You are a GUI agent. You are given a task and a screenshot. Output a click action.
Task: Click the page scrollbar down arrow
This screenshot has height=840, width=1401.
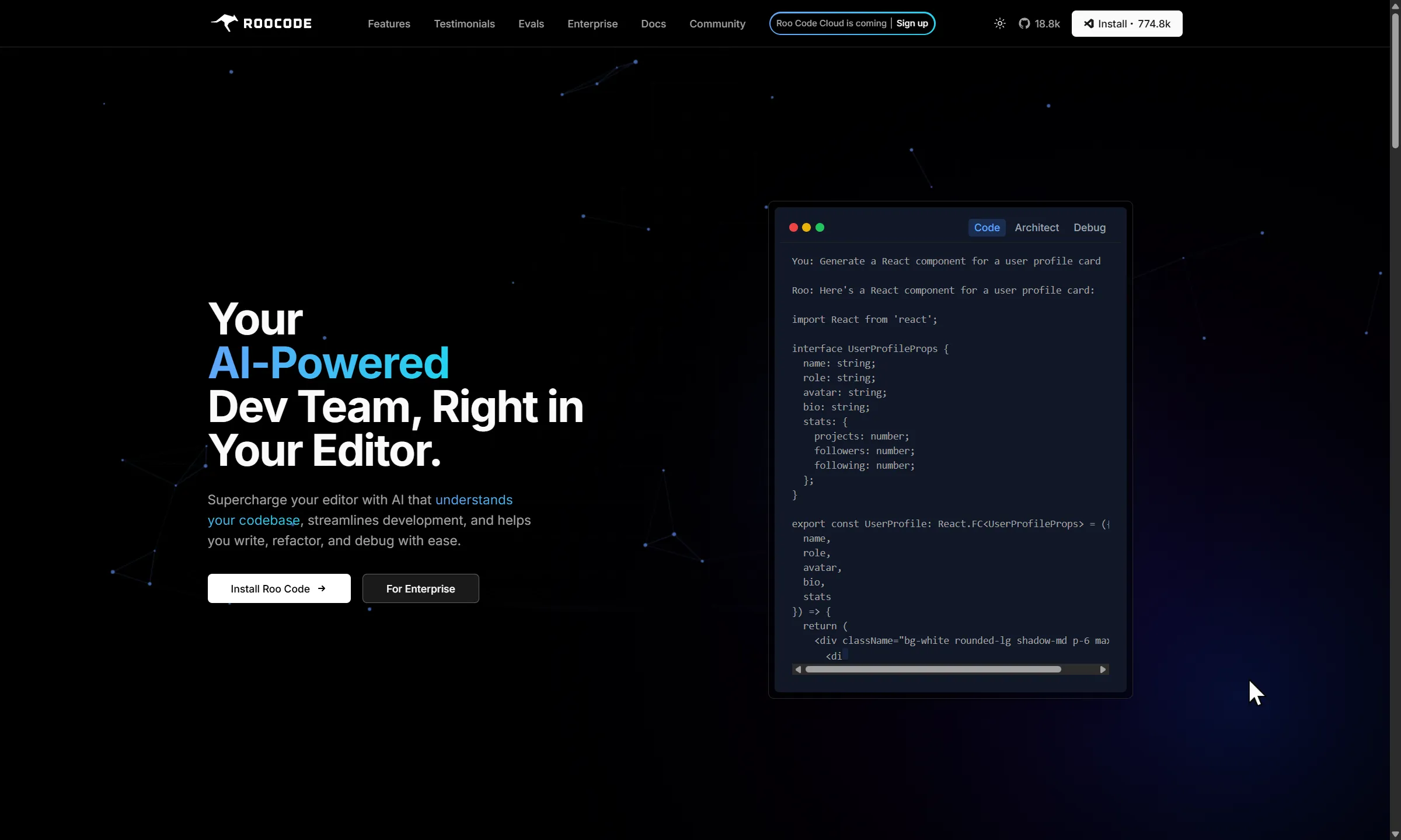coord(1395,834)
